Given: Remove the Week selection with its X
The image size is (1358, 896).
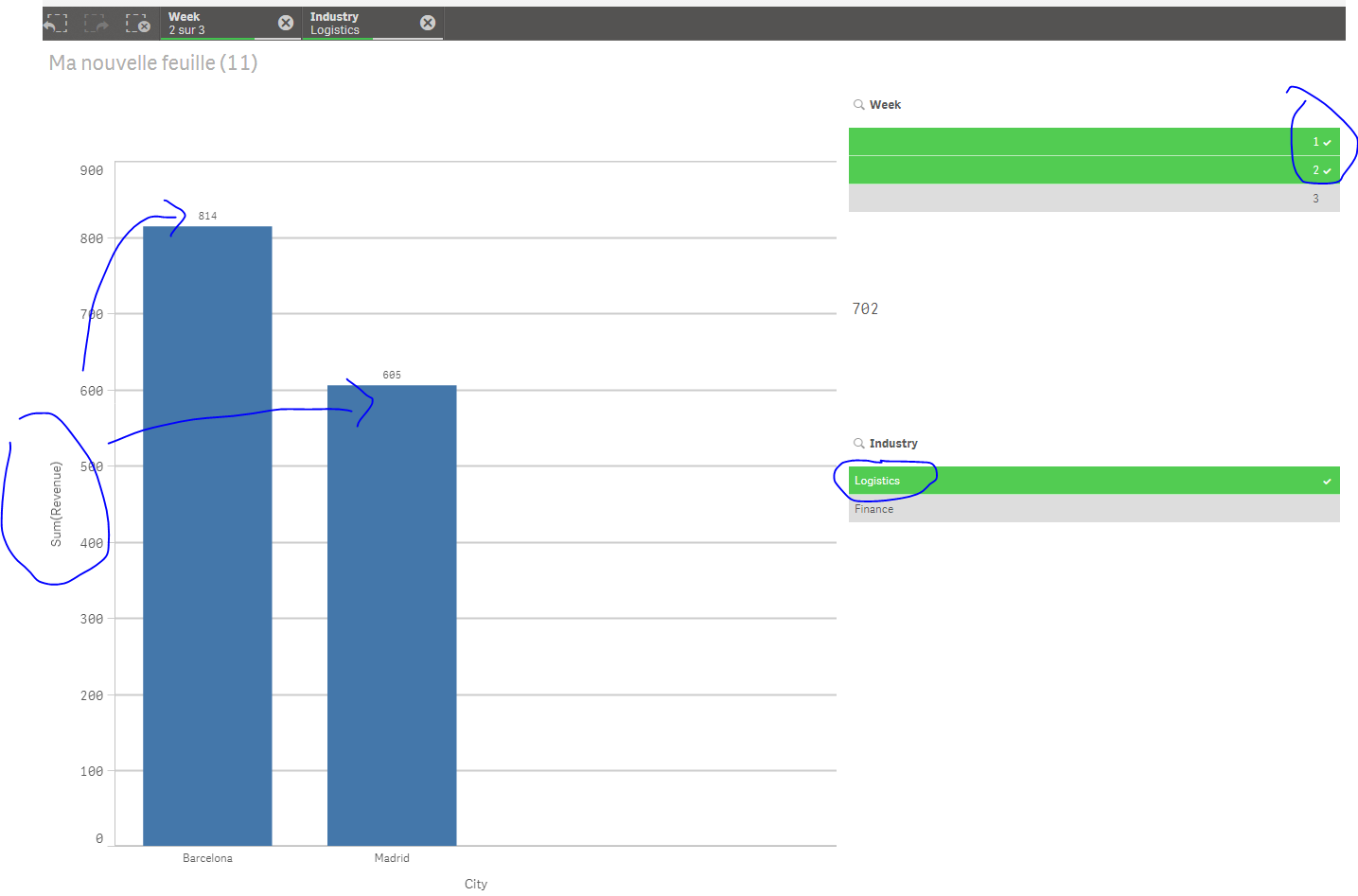Looking at the screenshot, I should [286, 23].
